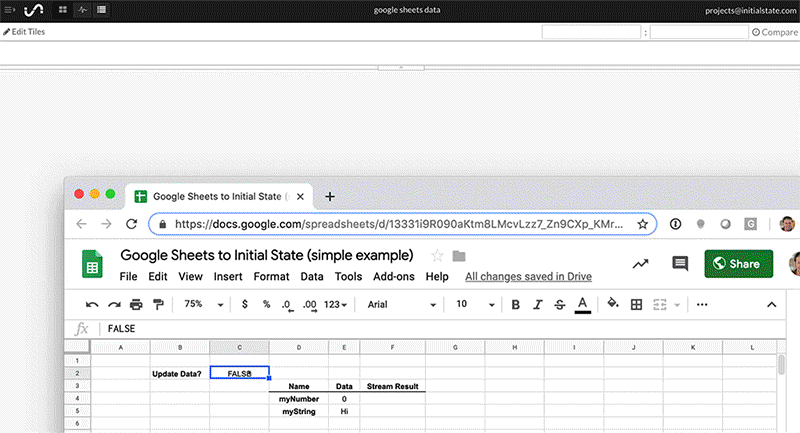
Task: Open the Arial font dropdown
Action: tap(402, 304)
